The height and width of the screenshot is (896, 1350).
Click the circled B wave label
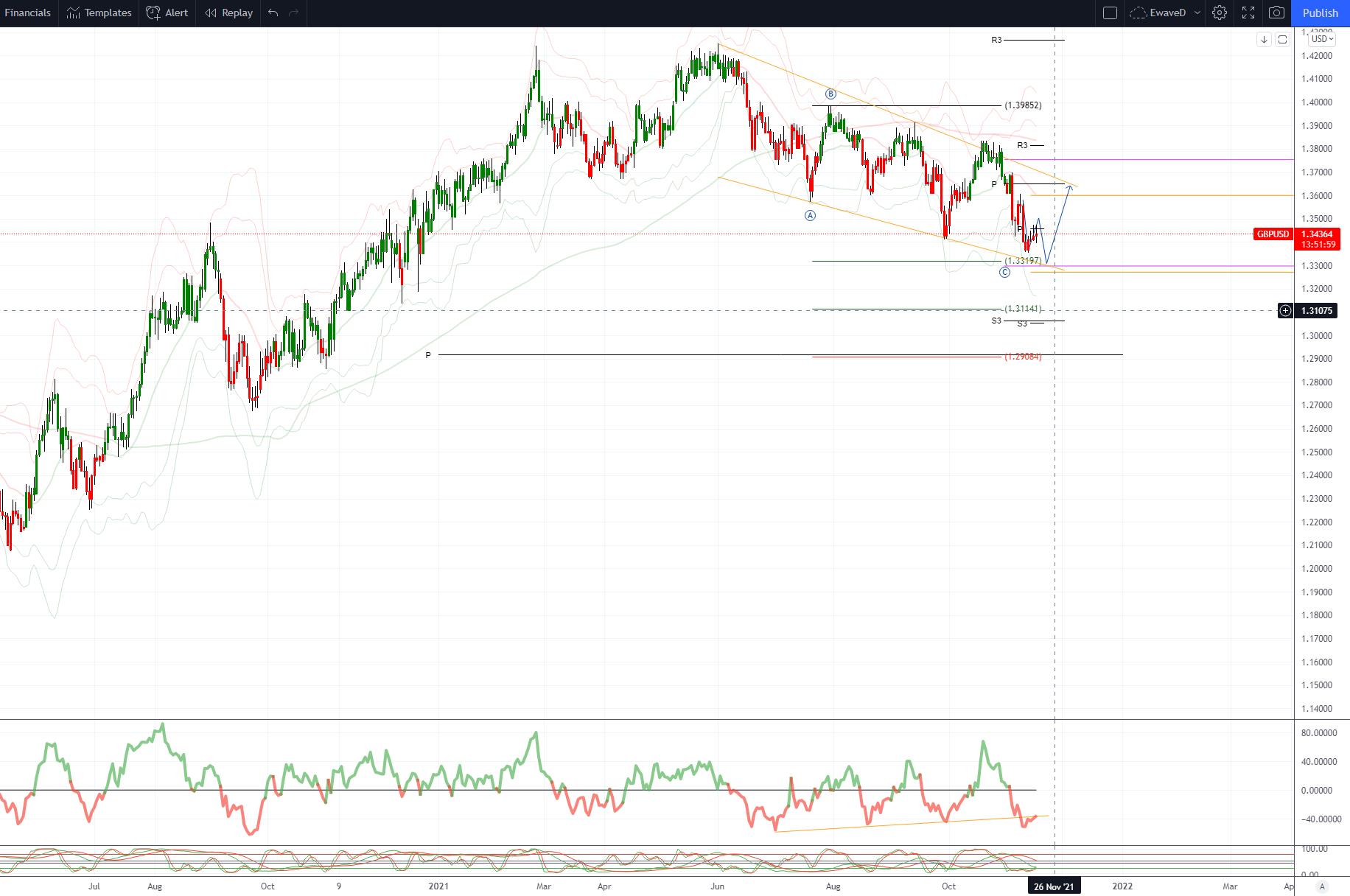[x=830, y=94]
